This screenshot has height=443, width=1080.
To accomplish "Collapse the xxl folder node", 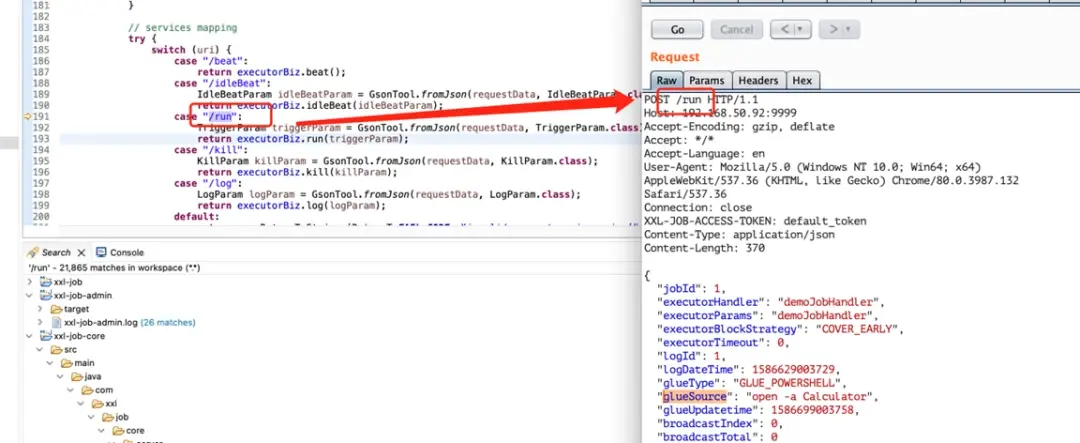I will (x=83, y=403).
